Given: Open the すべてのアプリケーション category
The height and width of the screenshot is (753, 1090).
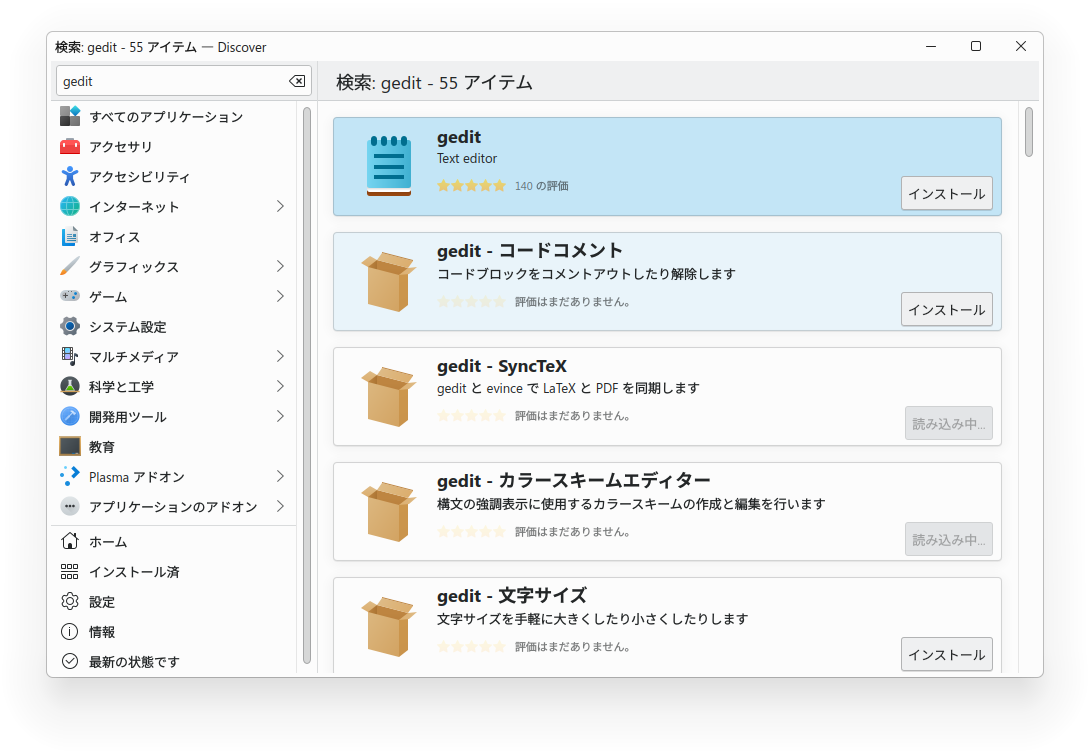Looking at the screenshot, I should 174,116.
